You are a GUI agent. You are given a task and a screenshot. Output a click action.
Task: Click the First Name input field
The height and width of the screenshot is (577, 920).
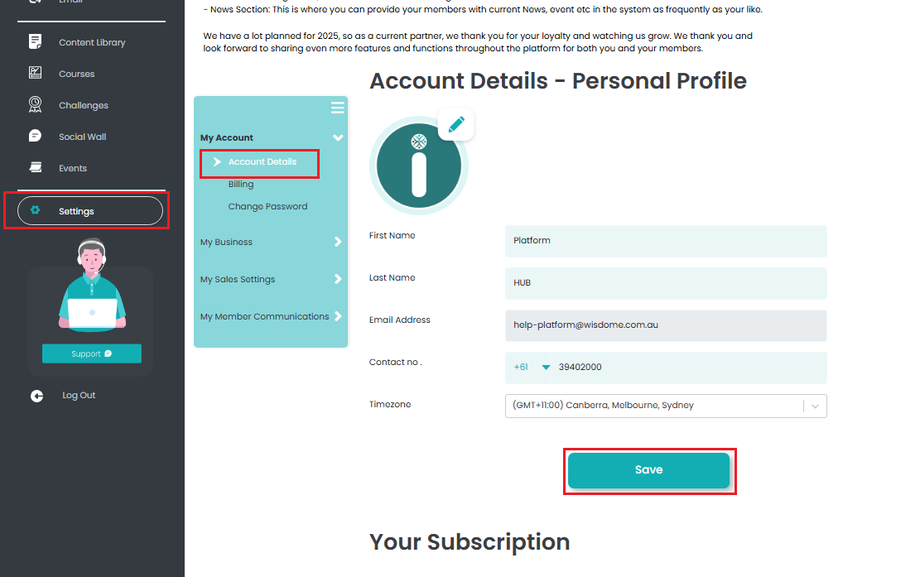665,241
